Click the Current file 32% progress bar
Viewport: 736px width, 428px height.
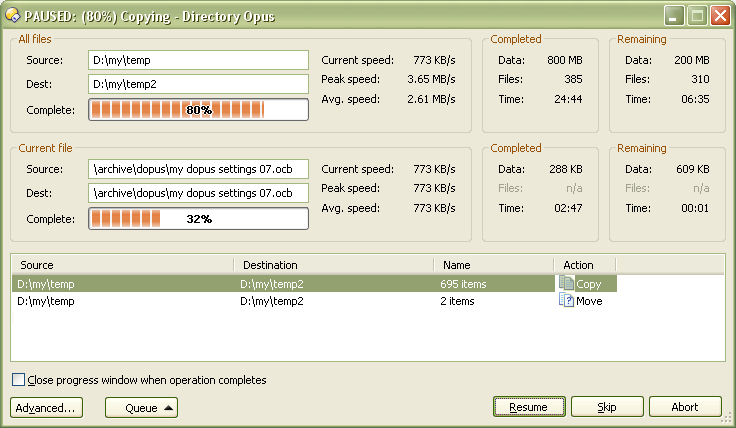[198, 218]
